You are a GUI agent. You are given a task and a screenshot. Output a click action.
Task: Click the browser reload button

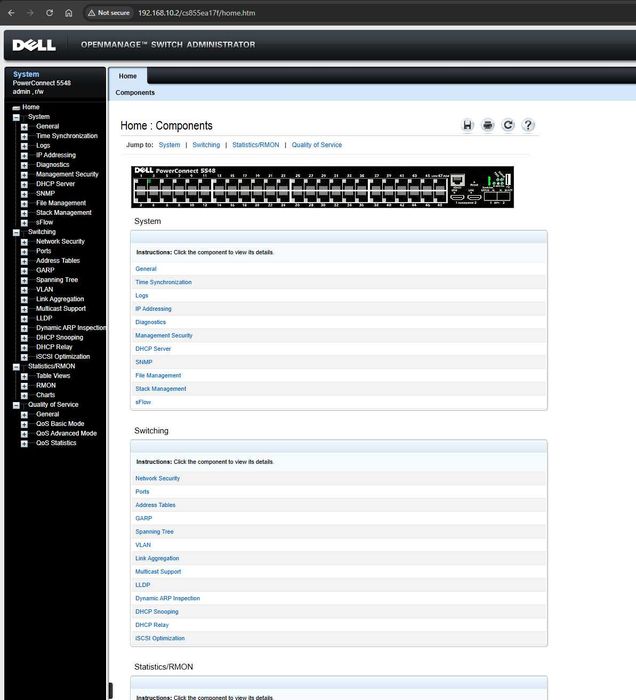50,13
